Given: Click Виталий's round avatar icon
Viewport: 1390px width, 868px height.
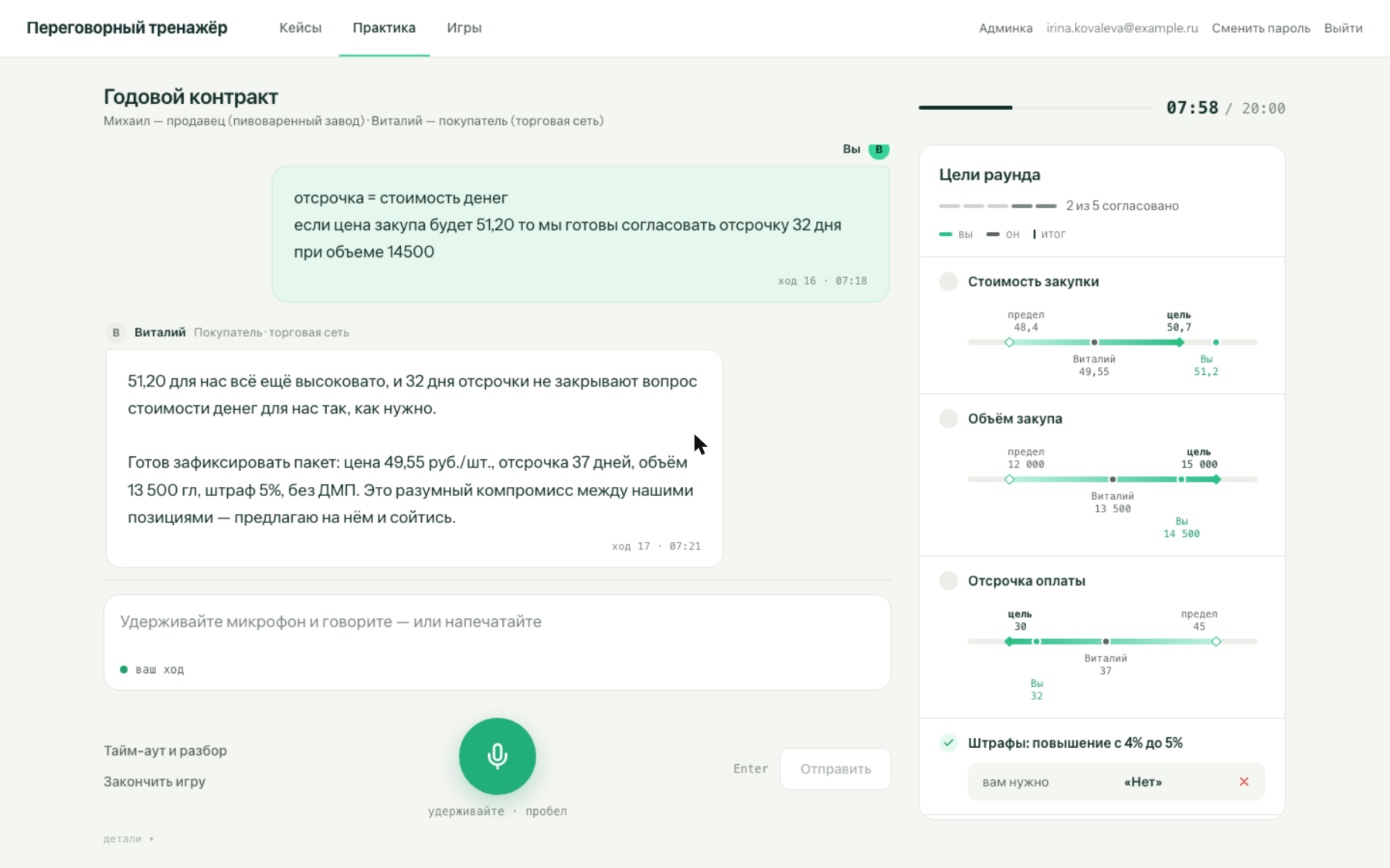Looking at the screenshot, I should [x=116, y=332].
